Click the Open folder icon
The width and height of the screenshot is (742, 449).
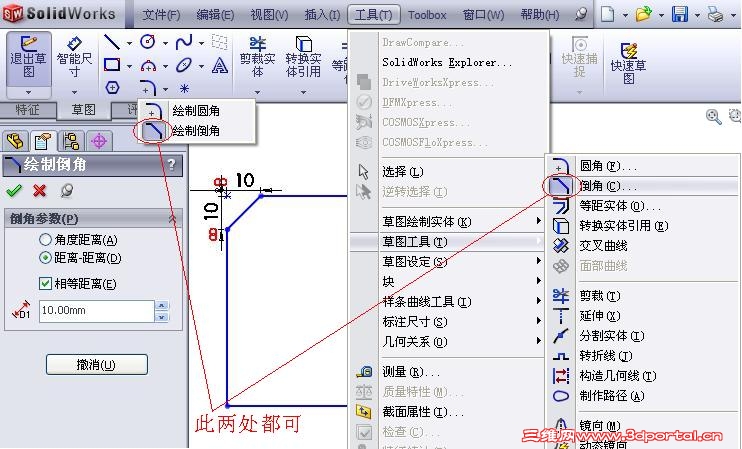(644, 14)
